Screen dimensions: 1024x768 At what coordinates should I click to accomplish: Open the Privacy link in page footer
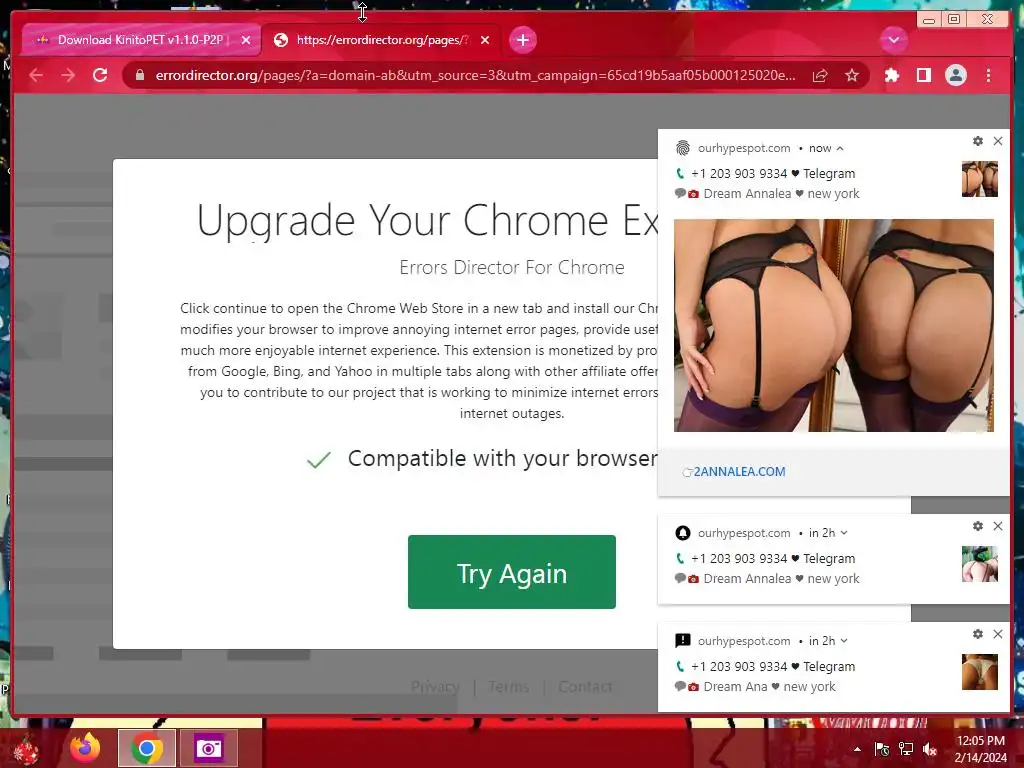tap(435, 686)
